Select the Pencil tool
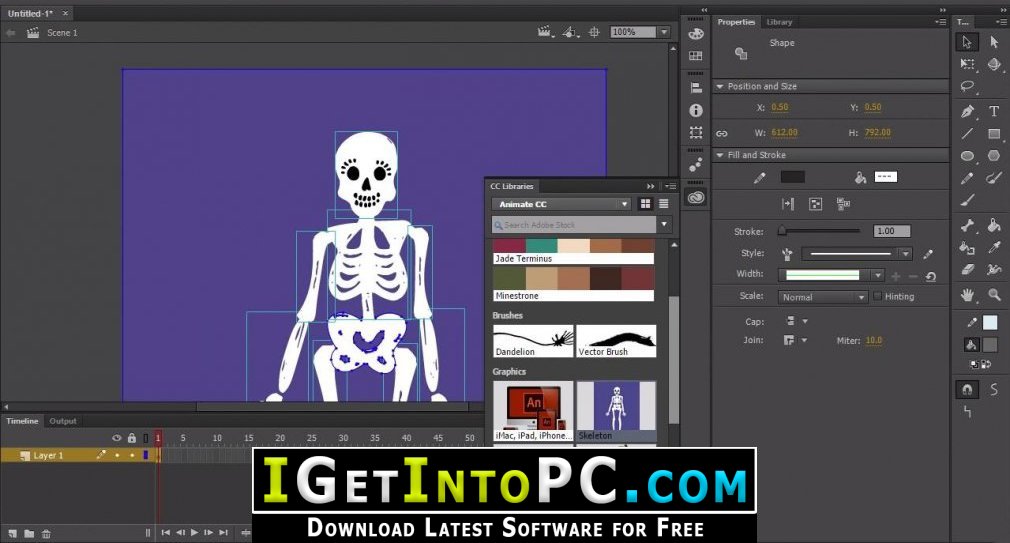This screenshot has width=1010, height=543. tap(967, 178)
